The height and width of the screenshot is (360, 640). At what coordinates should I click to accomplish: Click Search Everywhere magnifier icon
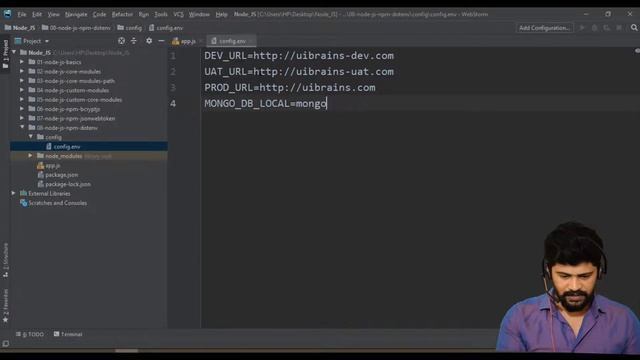tap(634, 28)
